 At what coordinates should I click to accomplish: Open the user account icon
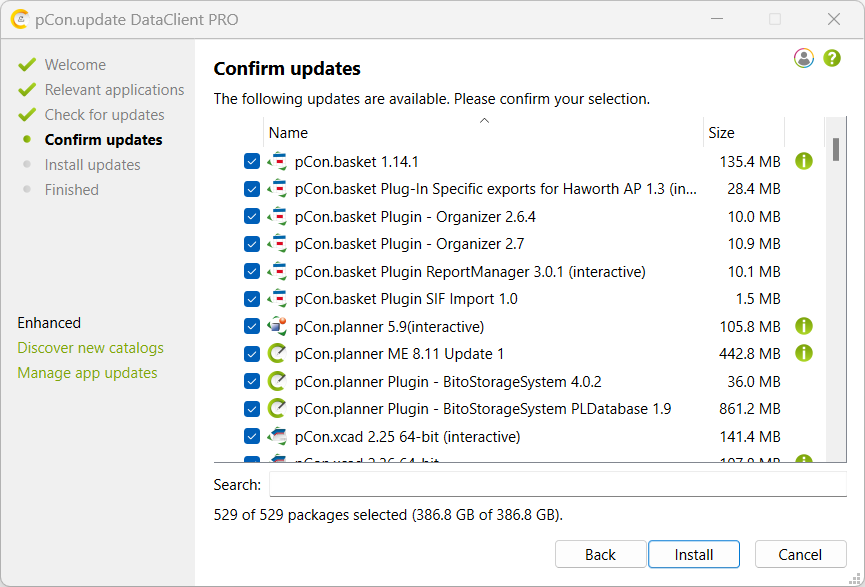(804, 58)
